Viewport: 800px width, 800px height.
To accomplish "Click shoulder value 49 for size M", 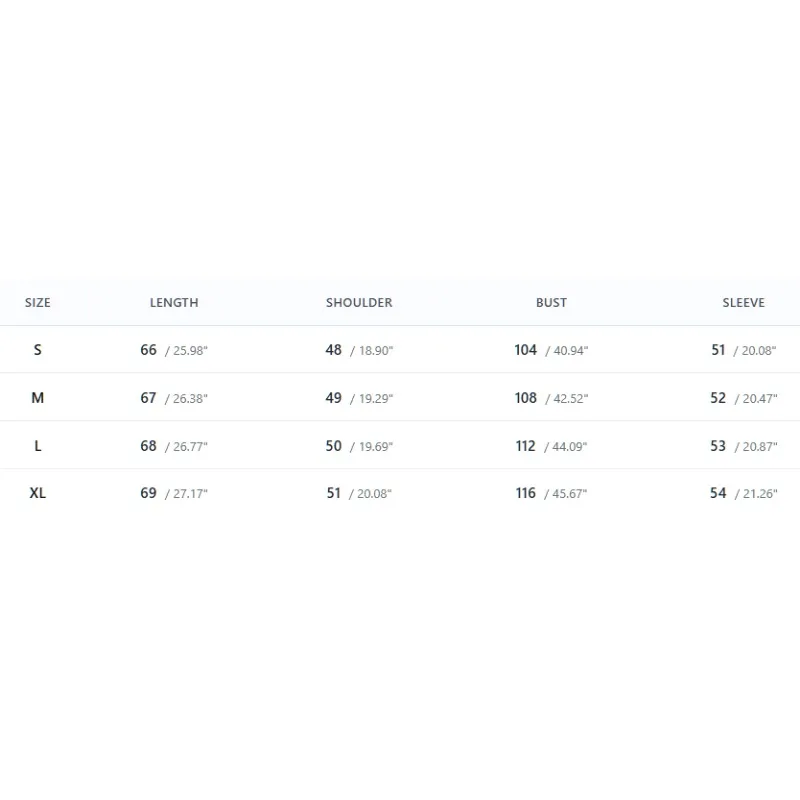I will click(334, 398).
